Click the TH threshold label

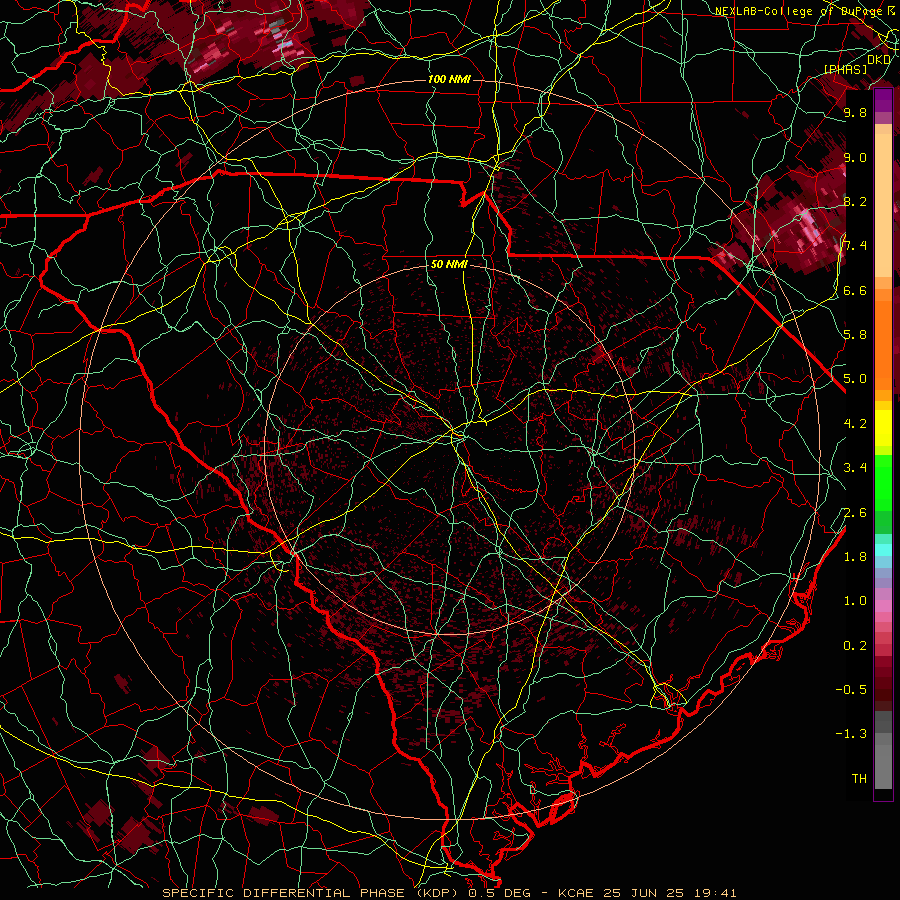pos(859,778)
